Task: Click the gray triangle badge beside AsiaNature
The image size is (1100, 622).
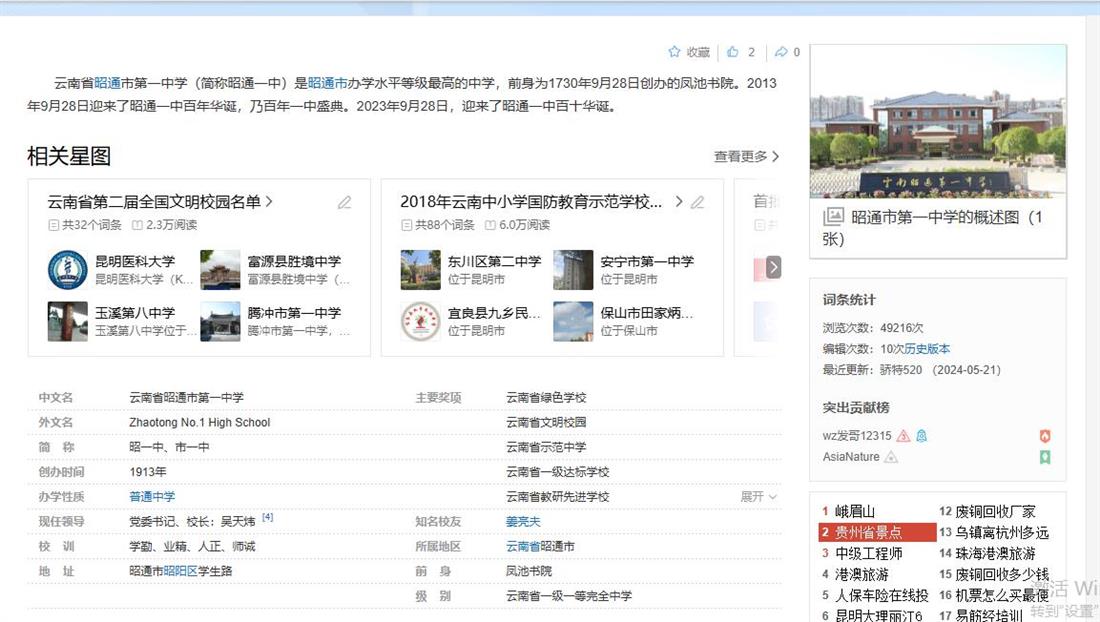Action: click(890, 457)
